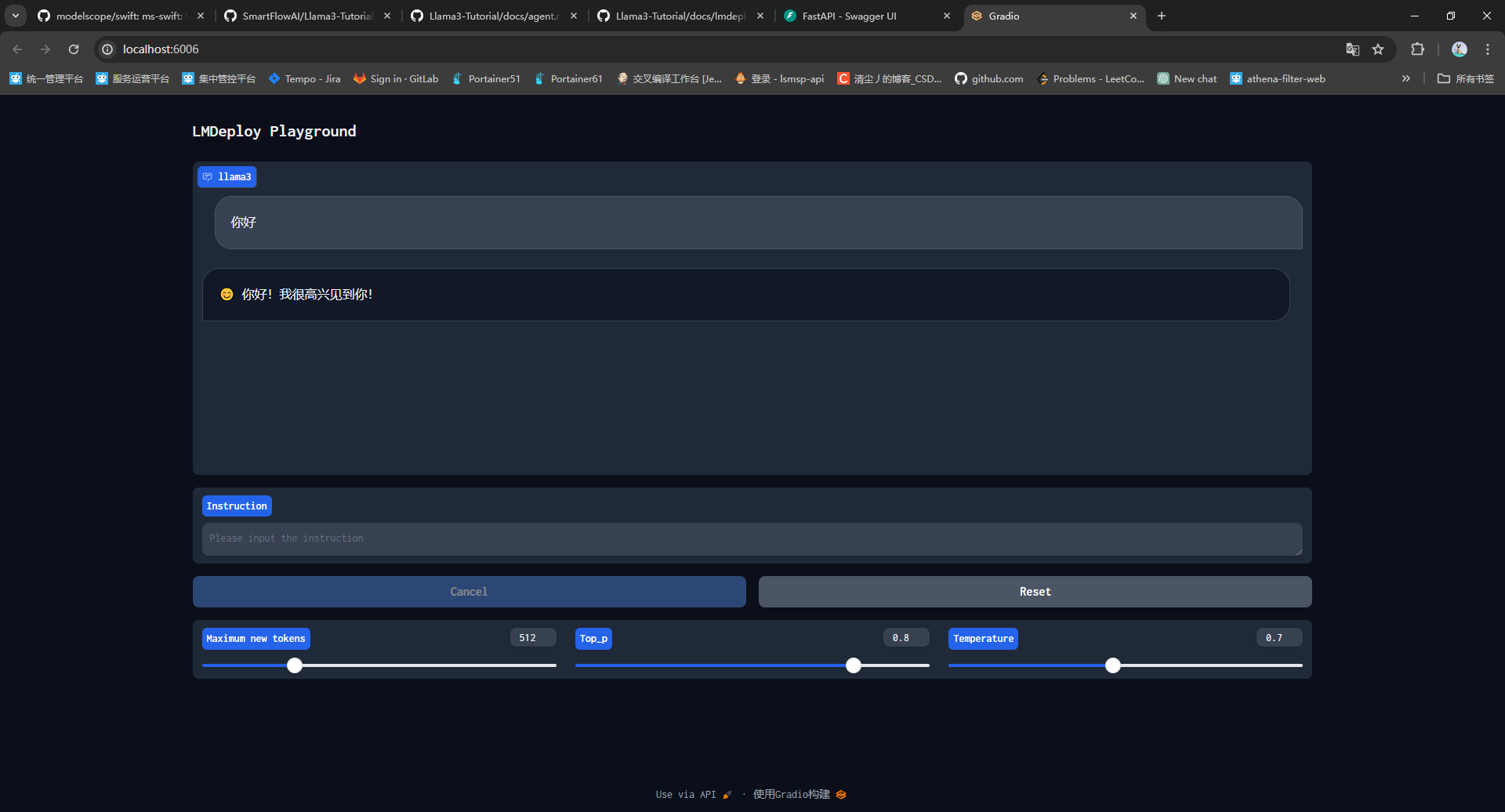Expand hidden bookmarks with the double chevron
This screenshot has height=812, width=1505.
[x=1406, y=78]
